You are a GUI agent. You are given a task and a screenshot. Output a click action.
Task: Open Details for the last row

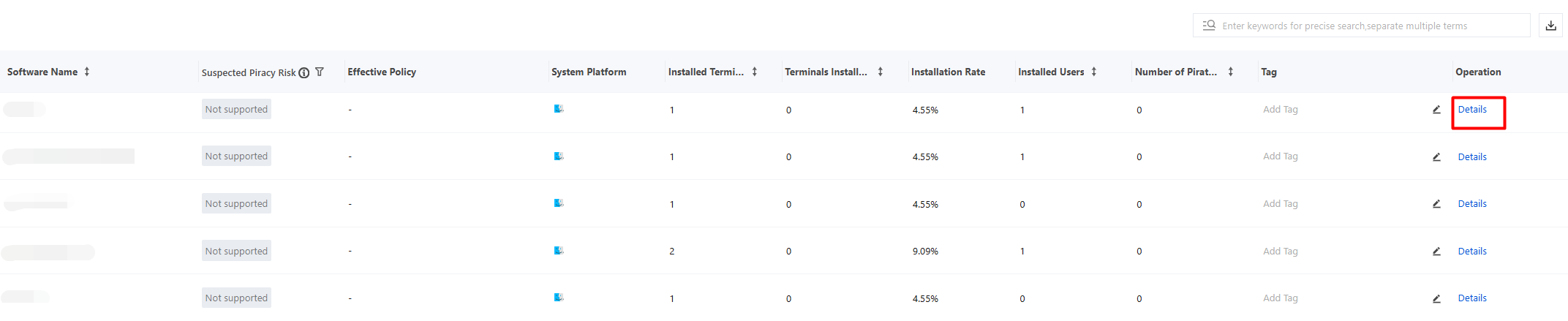[1472, 298]
